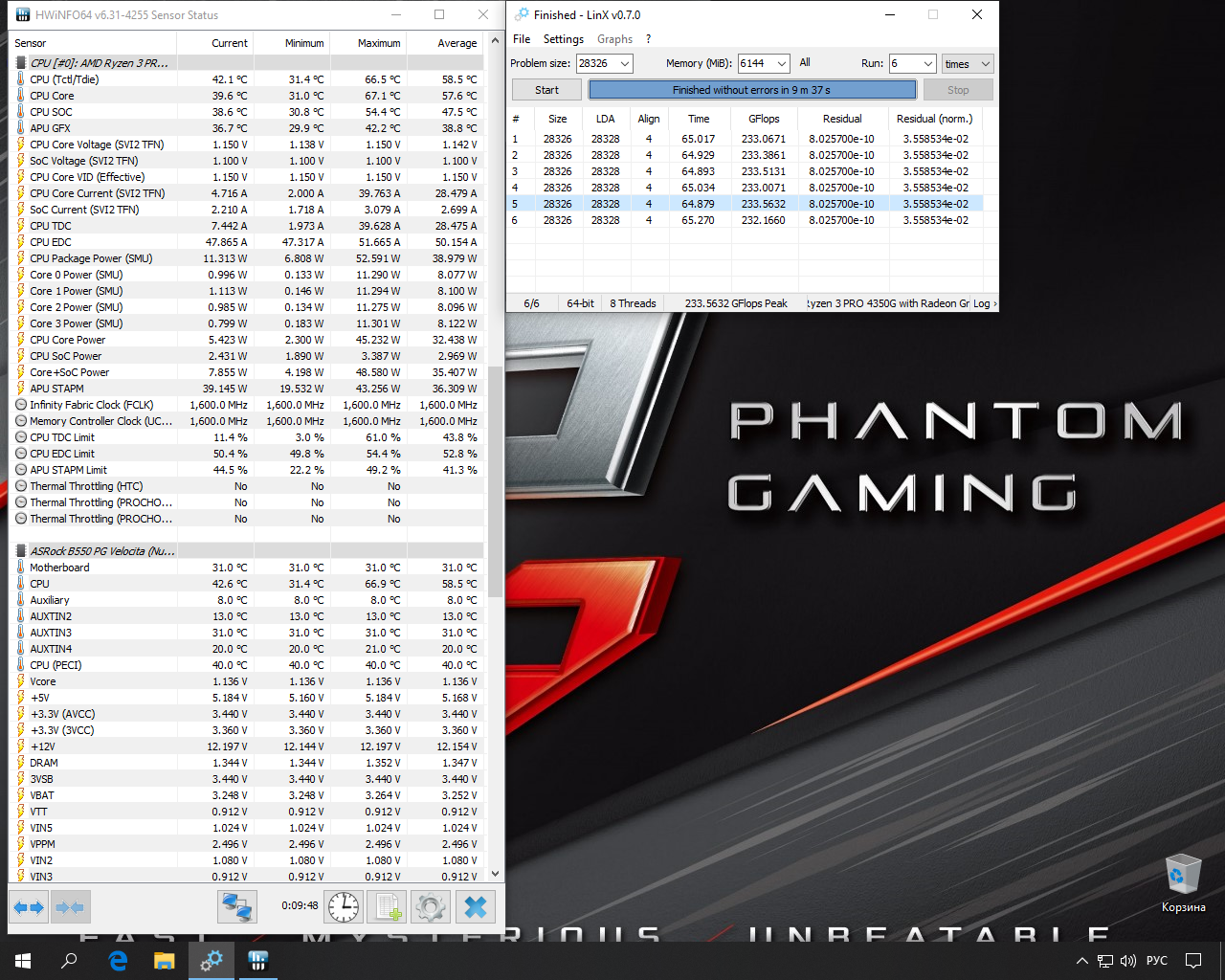The height and width of the screenshot is (980, 1225).
Task: Open the Windows Start menu
Action: pyautogui.click(x=23, y=961)
